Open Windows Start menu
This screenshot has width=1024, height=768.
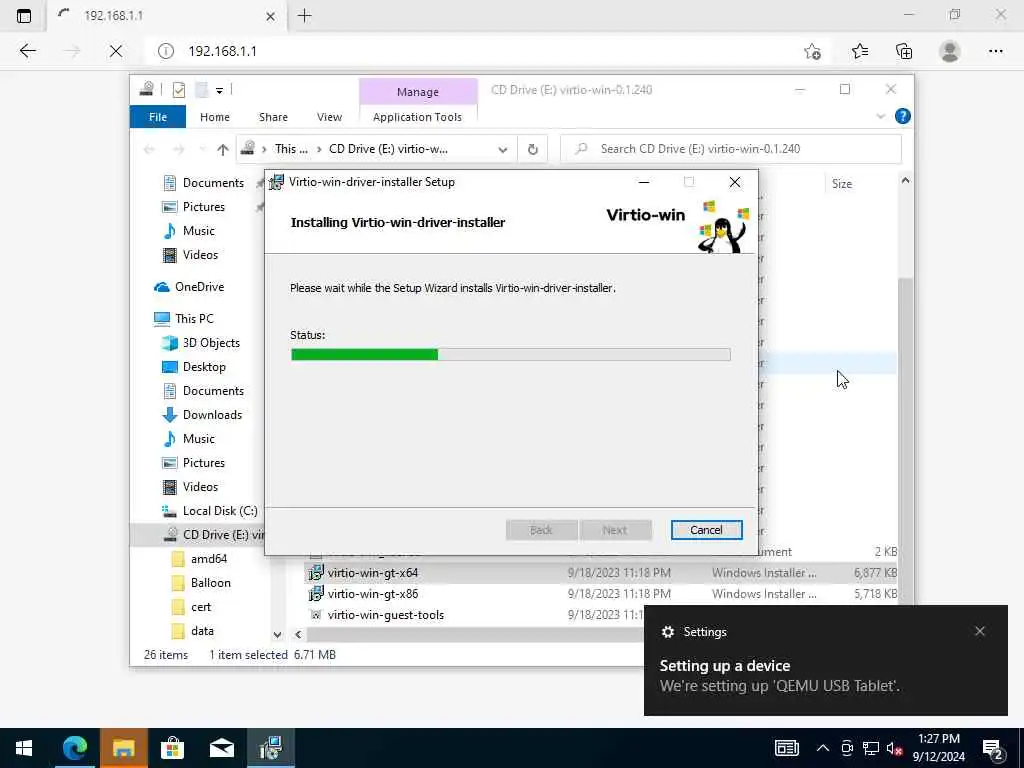[24, 748]
